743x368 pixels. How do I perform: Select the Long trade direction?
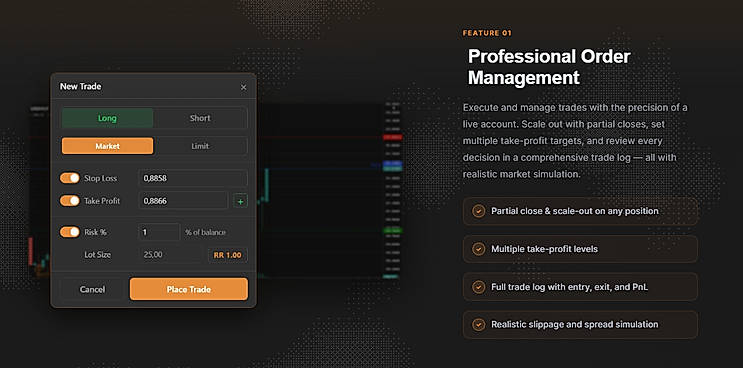coord(108,118)
